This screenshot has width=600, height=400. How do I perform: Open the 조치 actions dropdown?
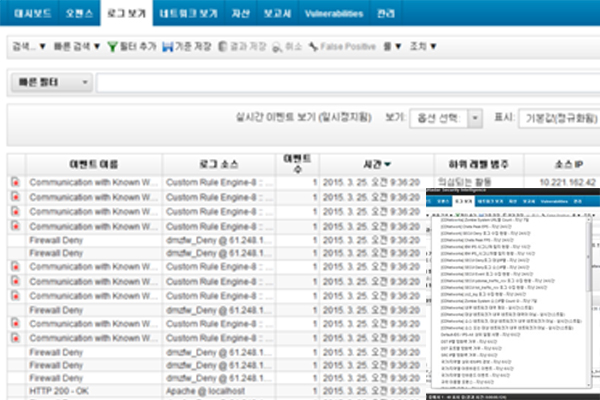[x=423, y=47]
